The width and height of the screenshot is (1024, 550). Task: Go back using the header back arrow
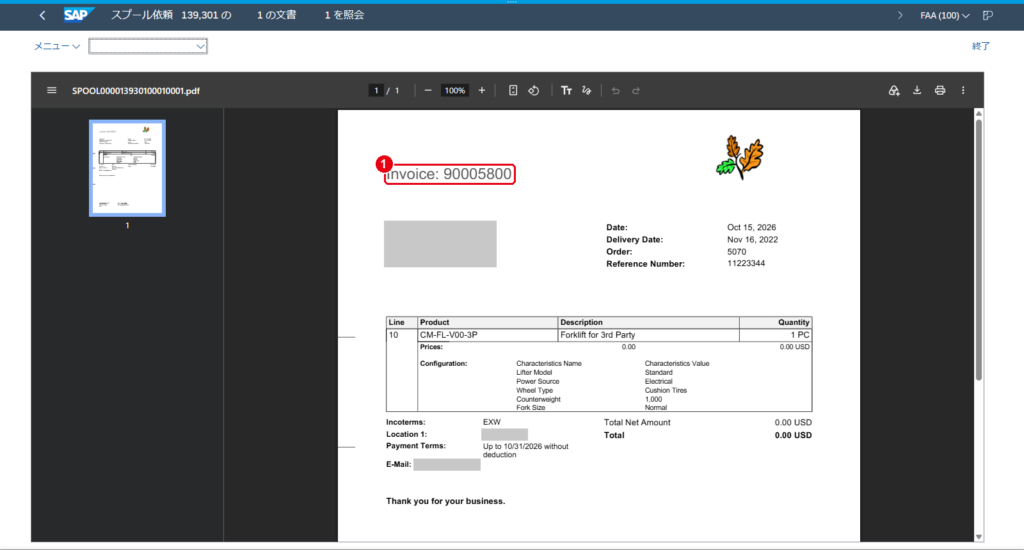tap(42, 15)
